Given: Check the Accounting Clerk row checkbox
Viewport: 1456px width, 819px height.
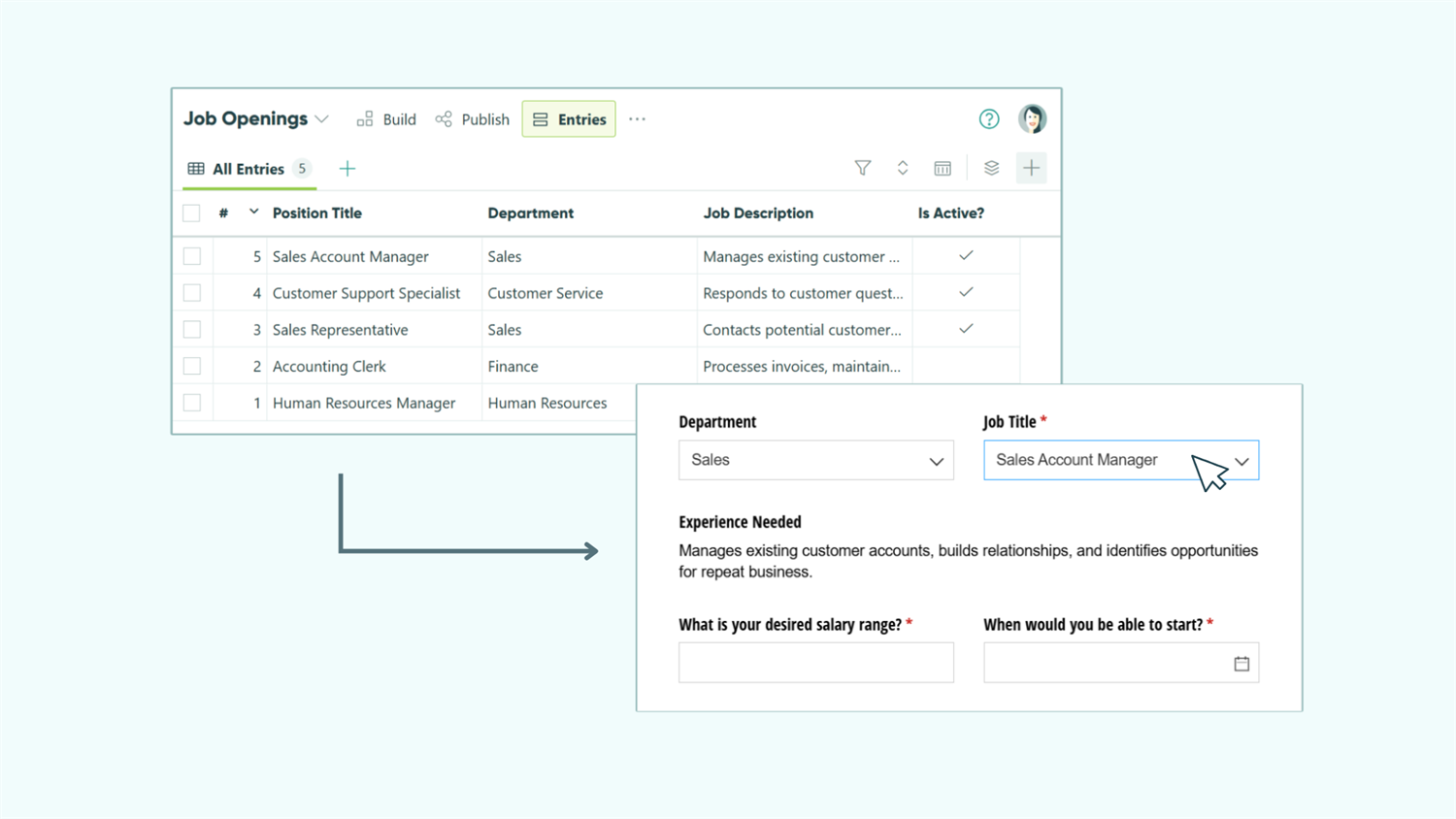Looking at the screenshot, I should [191, 366].
